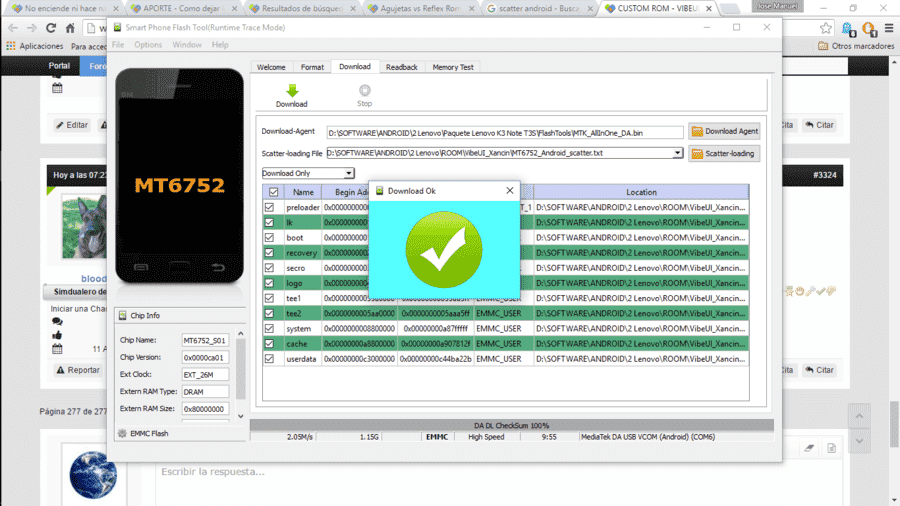Click the Chrome reload page icon
Screen dimensions: 900x506
point(51,28)
